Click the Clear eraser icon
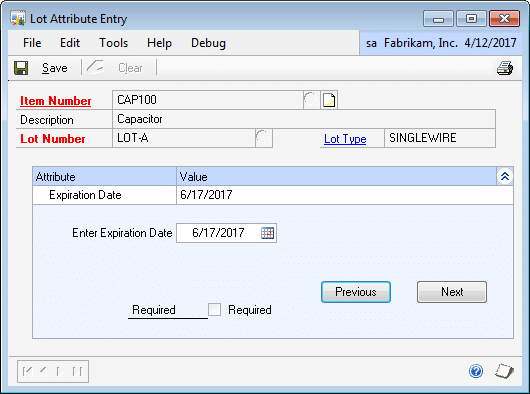The height and width of the screenshot is (394, 530). pyautogui.click(x=95, y=67)
